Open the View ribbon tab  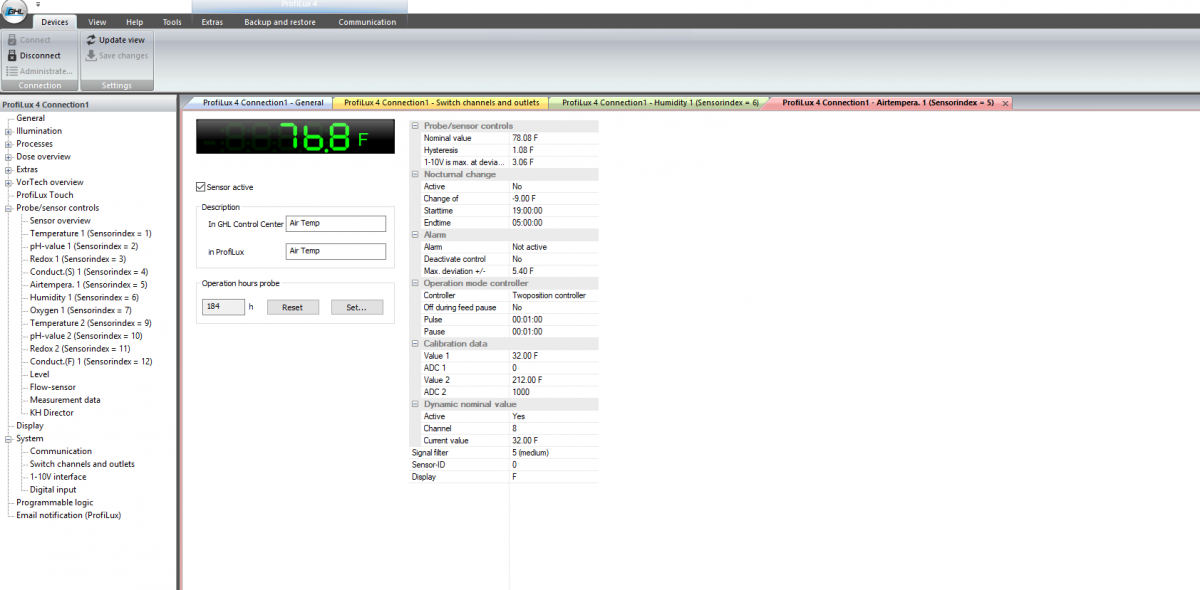point(97,22)
